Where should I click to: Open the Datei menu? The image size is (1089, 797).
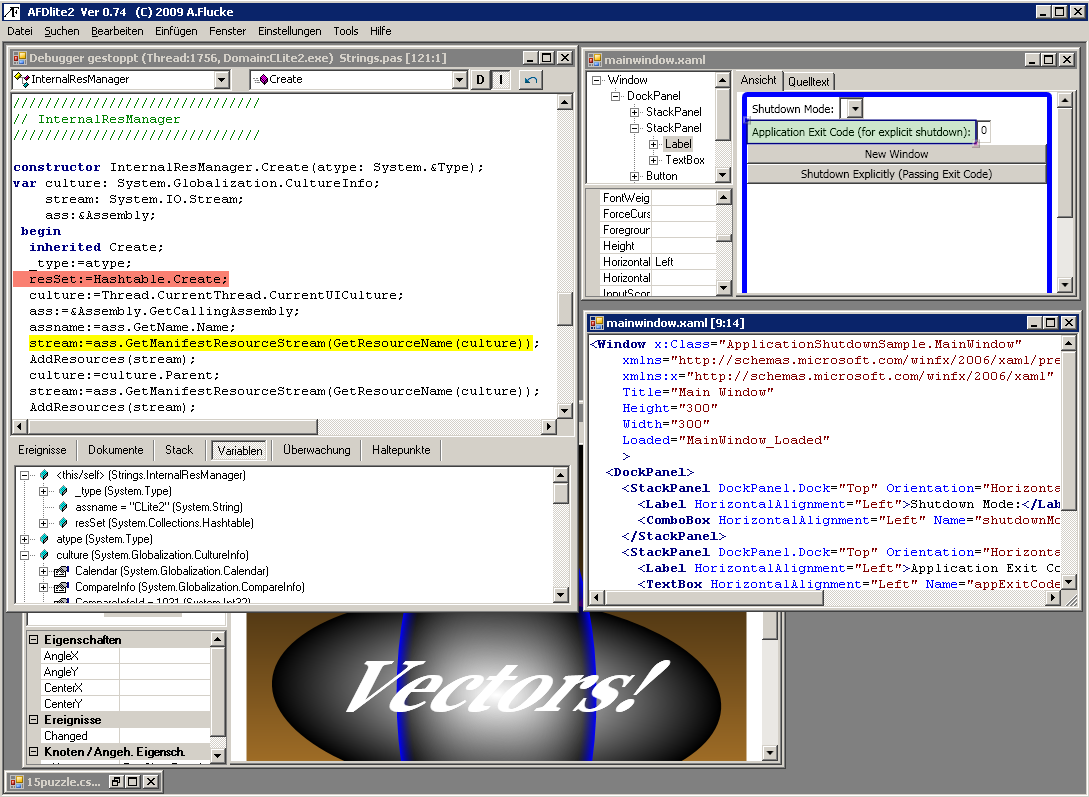[20, 31]
